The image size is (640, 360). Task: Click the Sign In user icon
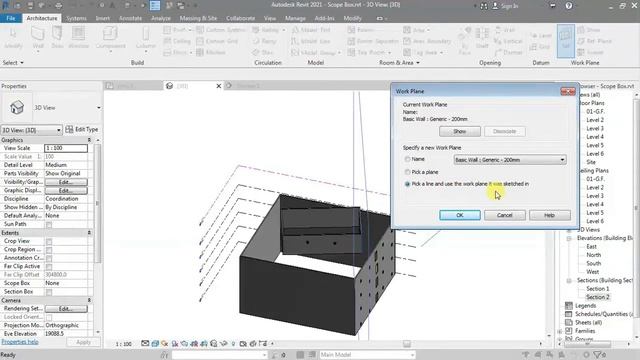[495, 6]
